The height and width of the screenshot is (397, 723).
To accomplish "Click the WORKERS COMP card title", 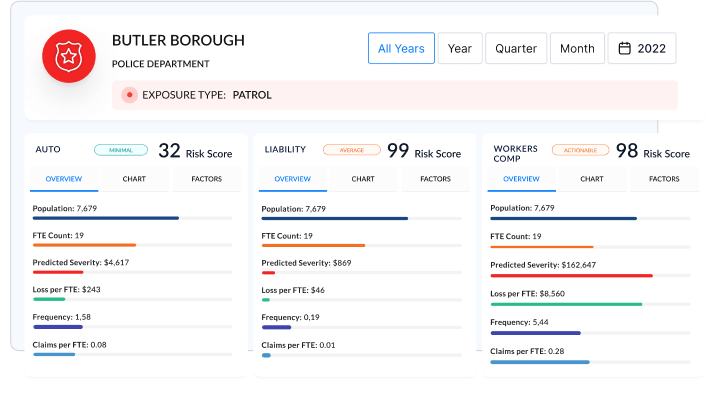I will pyautogui.click(x=516, y=154).
